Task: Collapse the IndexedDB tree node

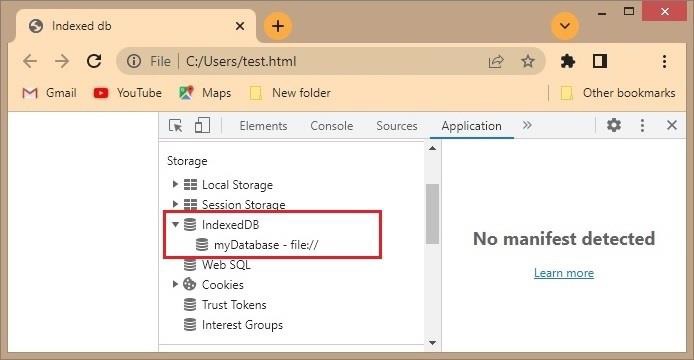Action: click(x=175, y=225)
